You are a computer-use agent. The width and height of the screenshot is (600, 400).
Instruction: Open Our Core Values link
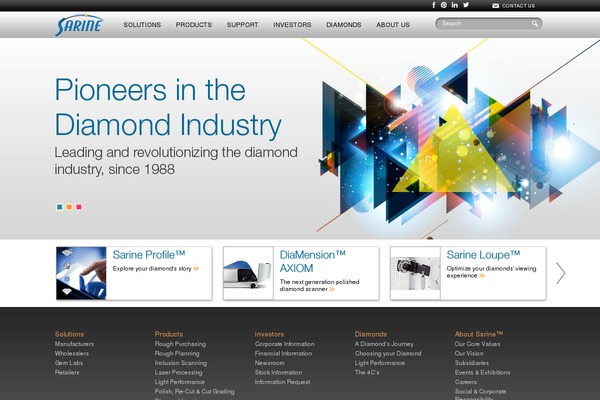point(478,344)
